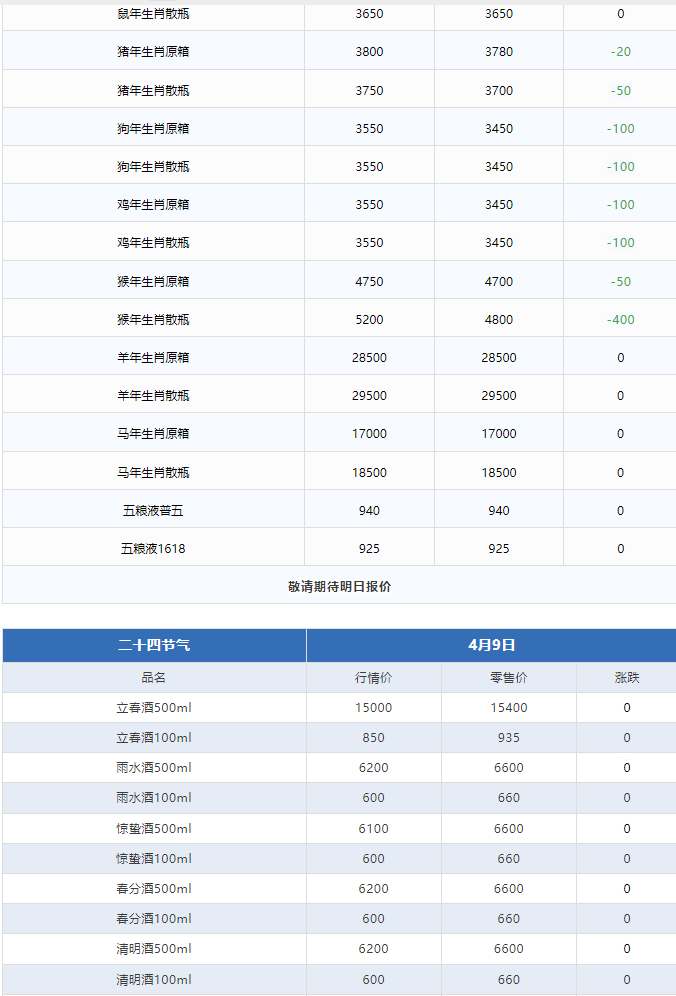Click the 春分酒100ml product name

coord(154,919)
